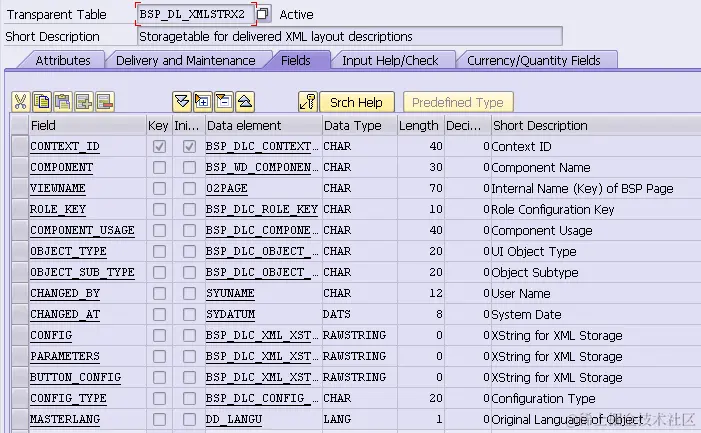Click the Collapse All Includes icon
The image size is (701, 433).
[x=245, y=102]
